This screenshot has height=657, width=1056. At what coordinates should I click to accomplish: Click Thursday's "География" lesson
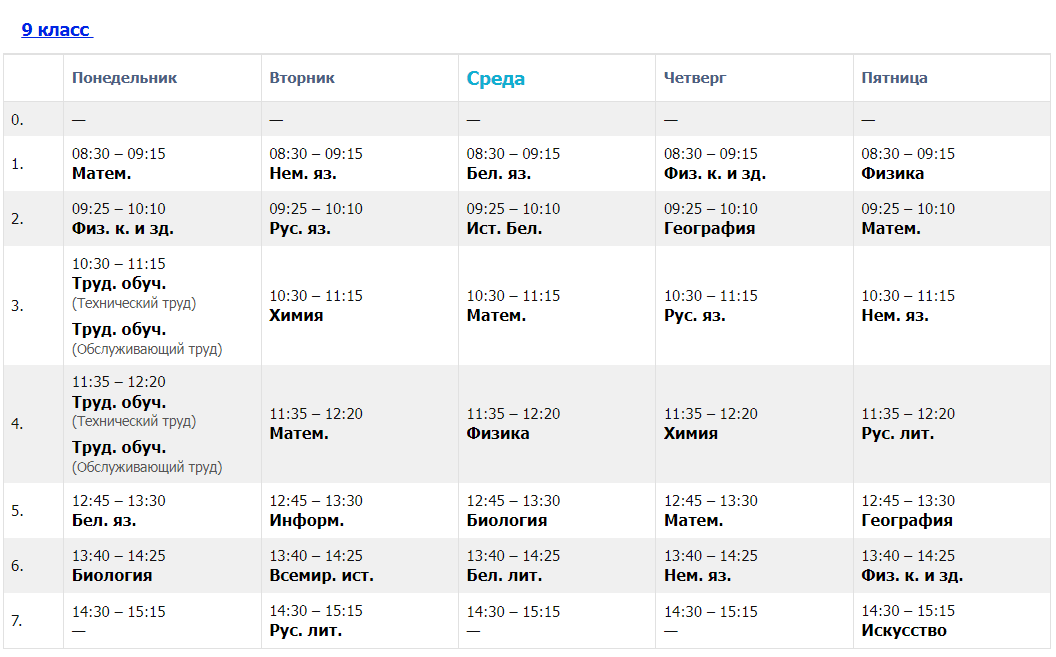pos(709,228)
